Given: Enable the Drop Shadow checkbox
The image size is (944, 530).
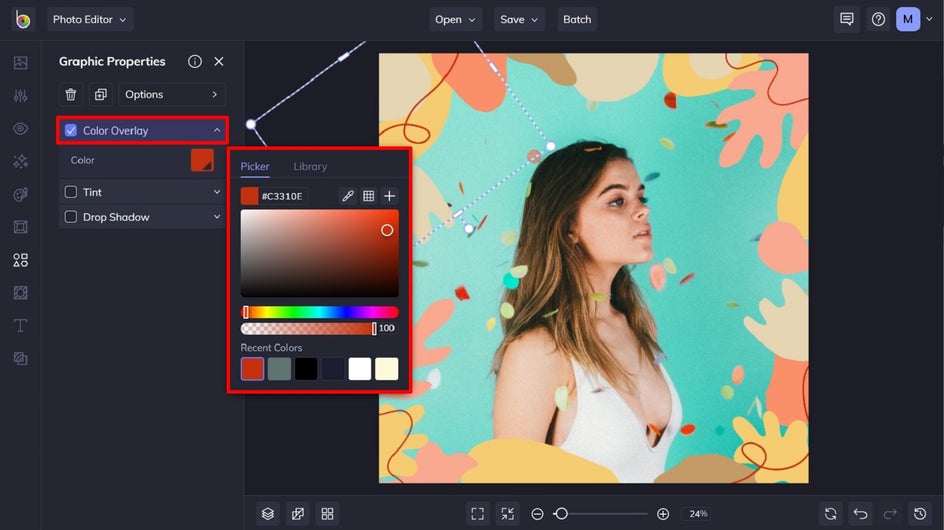Looking at the screenshot, I should point(71,217).
